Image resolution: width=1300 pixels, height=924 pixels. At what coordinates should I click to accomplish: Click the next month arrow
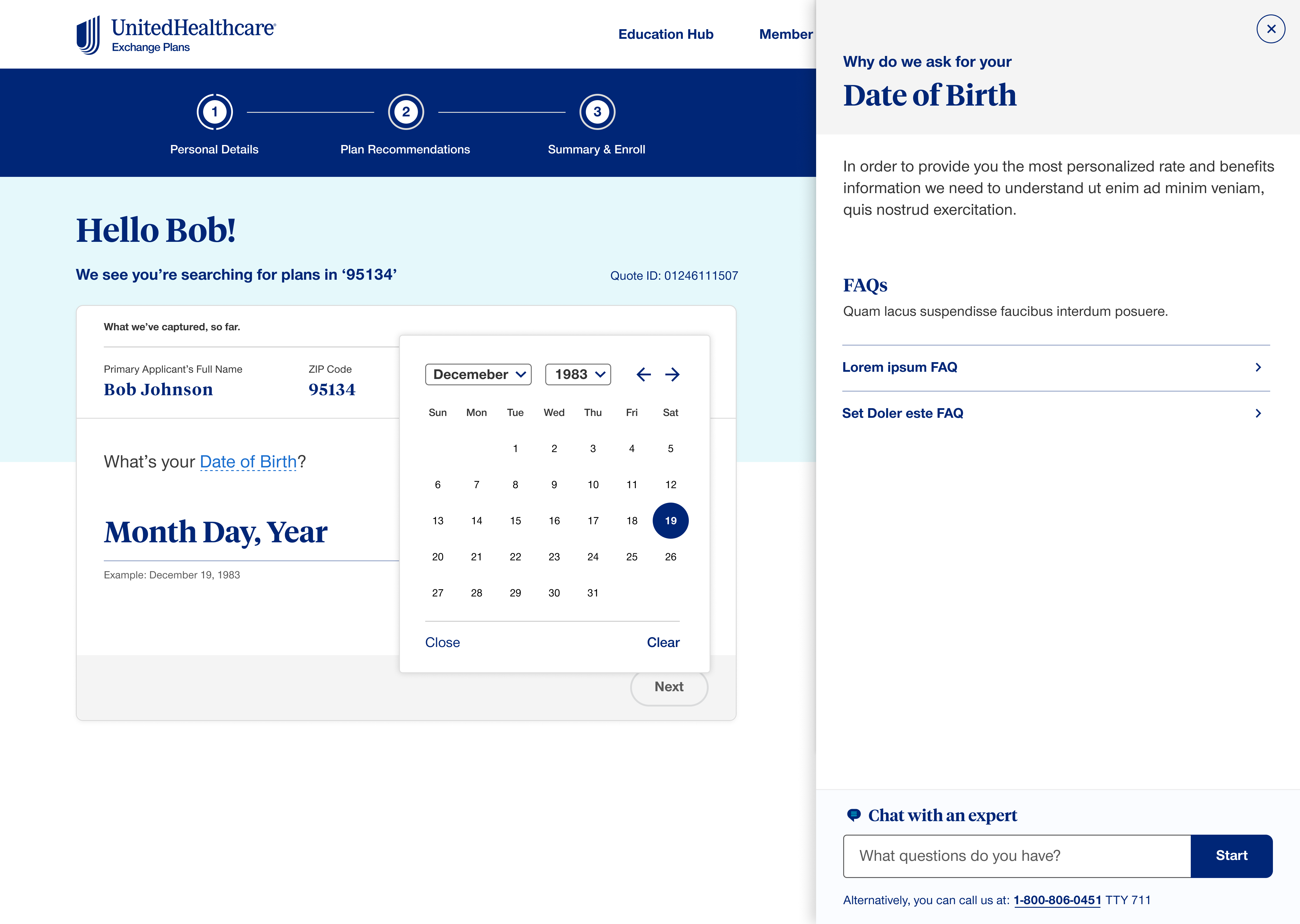[672, 374]
